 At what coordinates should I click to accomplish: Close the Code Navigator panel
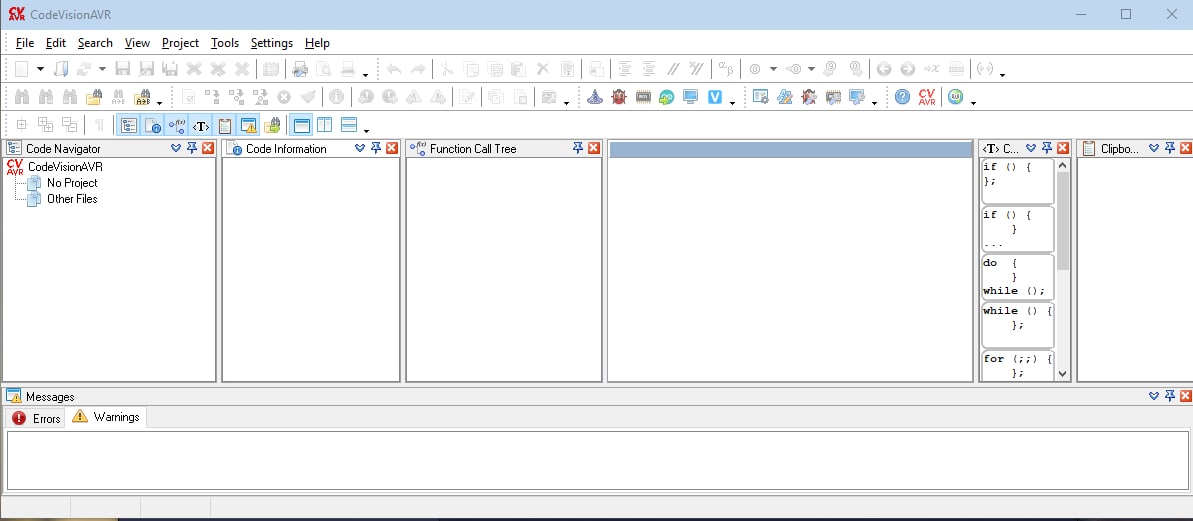coord(208,148)
